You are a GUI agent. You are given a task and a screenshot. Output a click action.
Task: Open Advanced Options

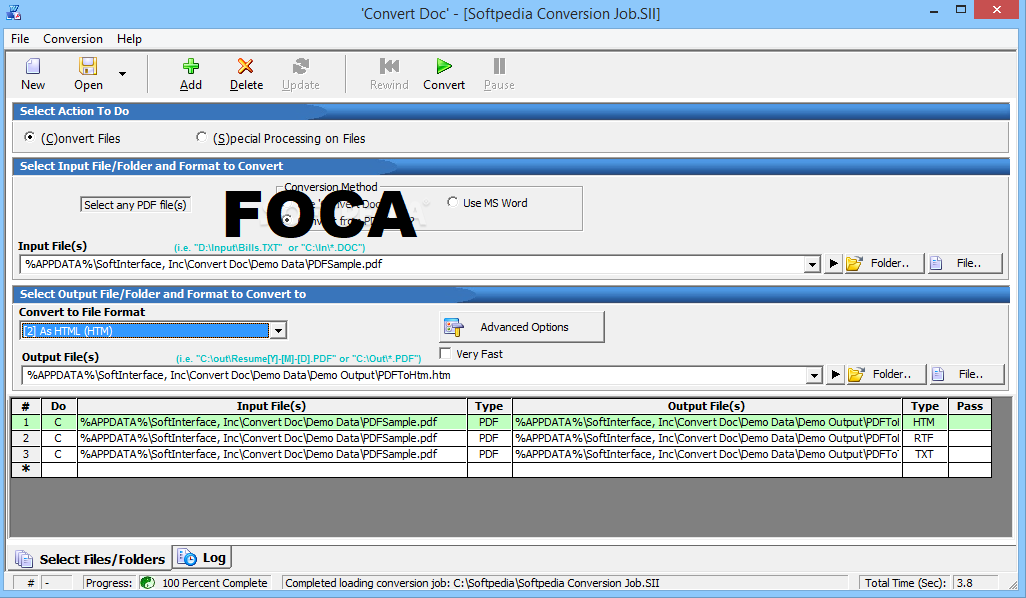[x=522, y=327]
